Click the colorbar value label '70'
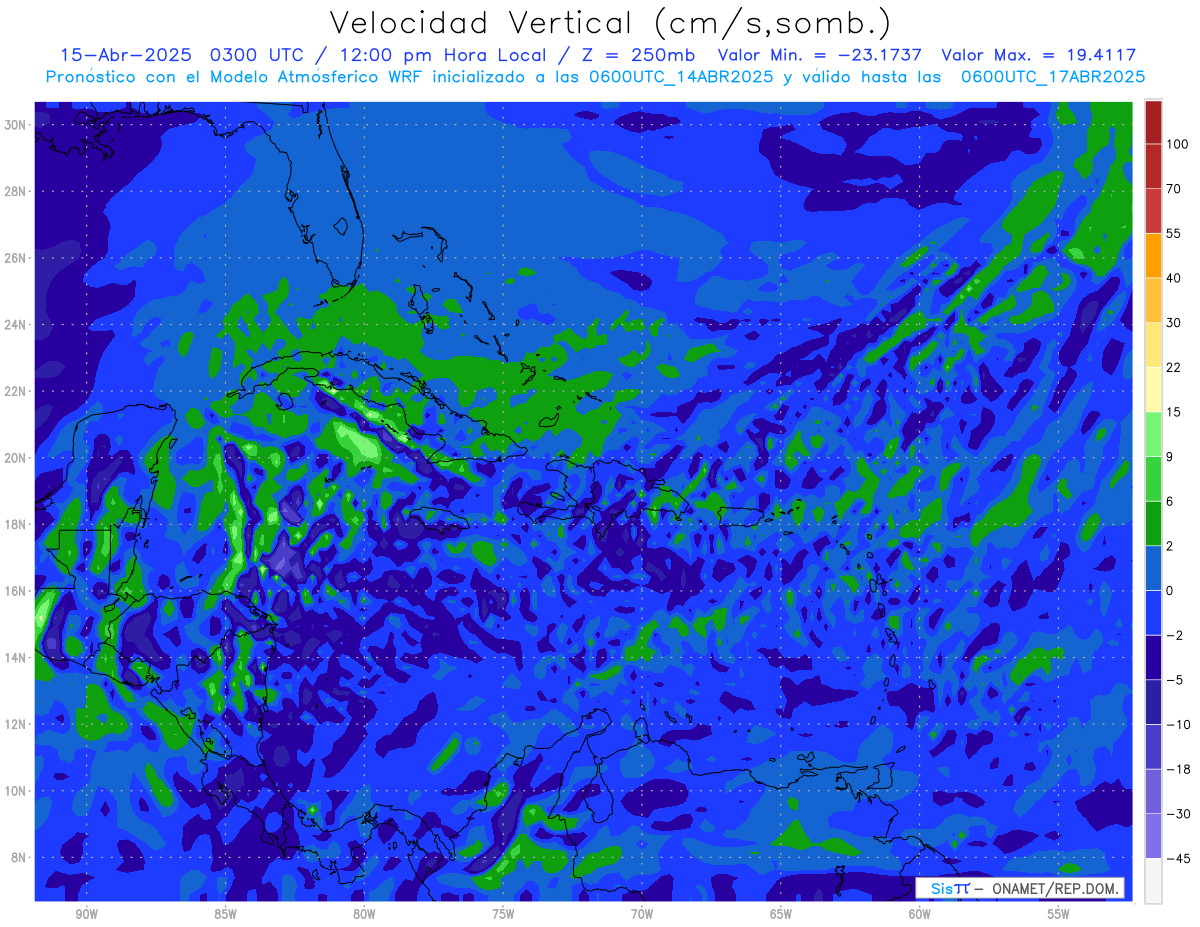The width and height of the screenshot is (1200, 927). (x=1174, y=189)
